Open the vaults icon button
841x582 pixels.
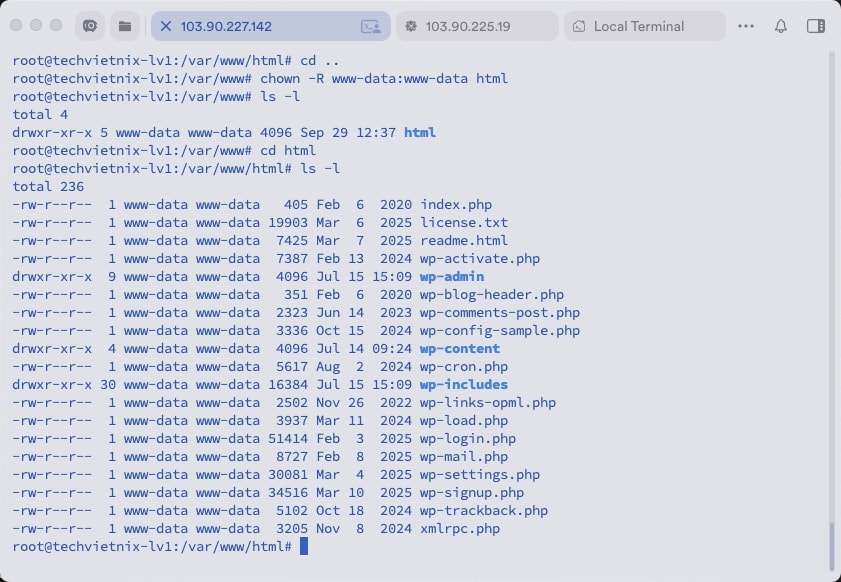(90, 26)
